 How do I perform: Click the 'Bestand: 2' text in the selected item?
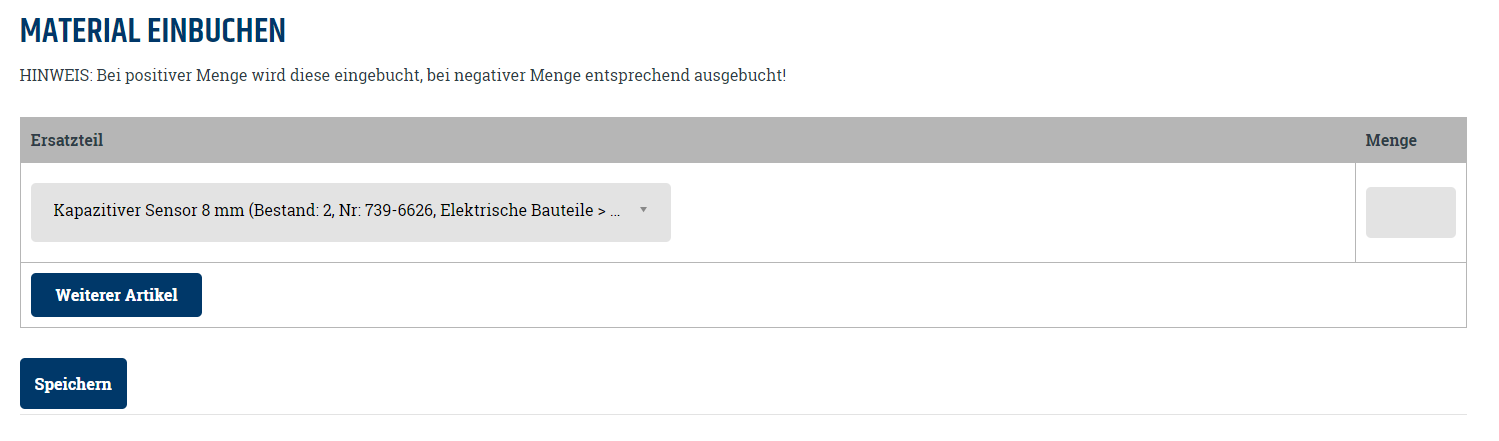tap(294, 211)
